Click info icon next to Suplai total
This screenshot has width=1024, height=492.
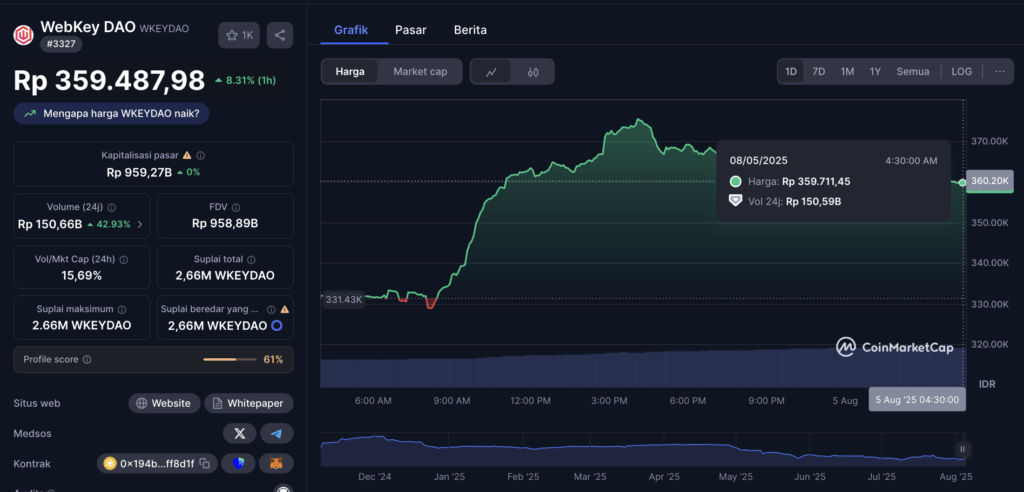(251, 259)
